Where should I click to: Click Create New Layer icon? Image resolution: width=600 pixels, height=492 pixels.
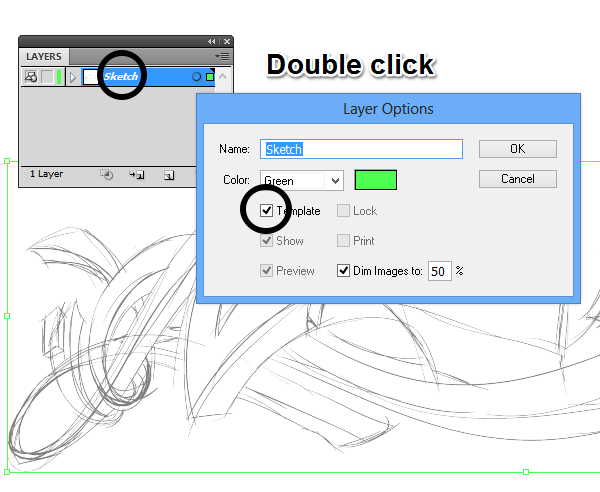tap(169, 175)
